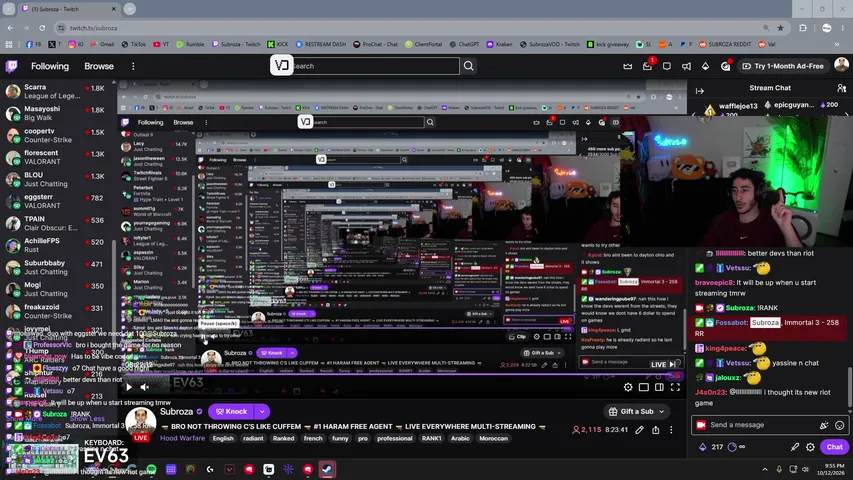Image resolution: width=853 pixels, height=480 pixels.
Task: Open the emote picker in chat box
Action: [x=839, y=425]
